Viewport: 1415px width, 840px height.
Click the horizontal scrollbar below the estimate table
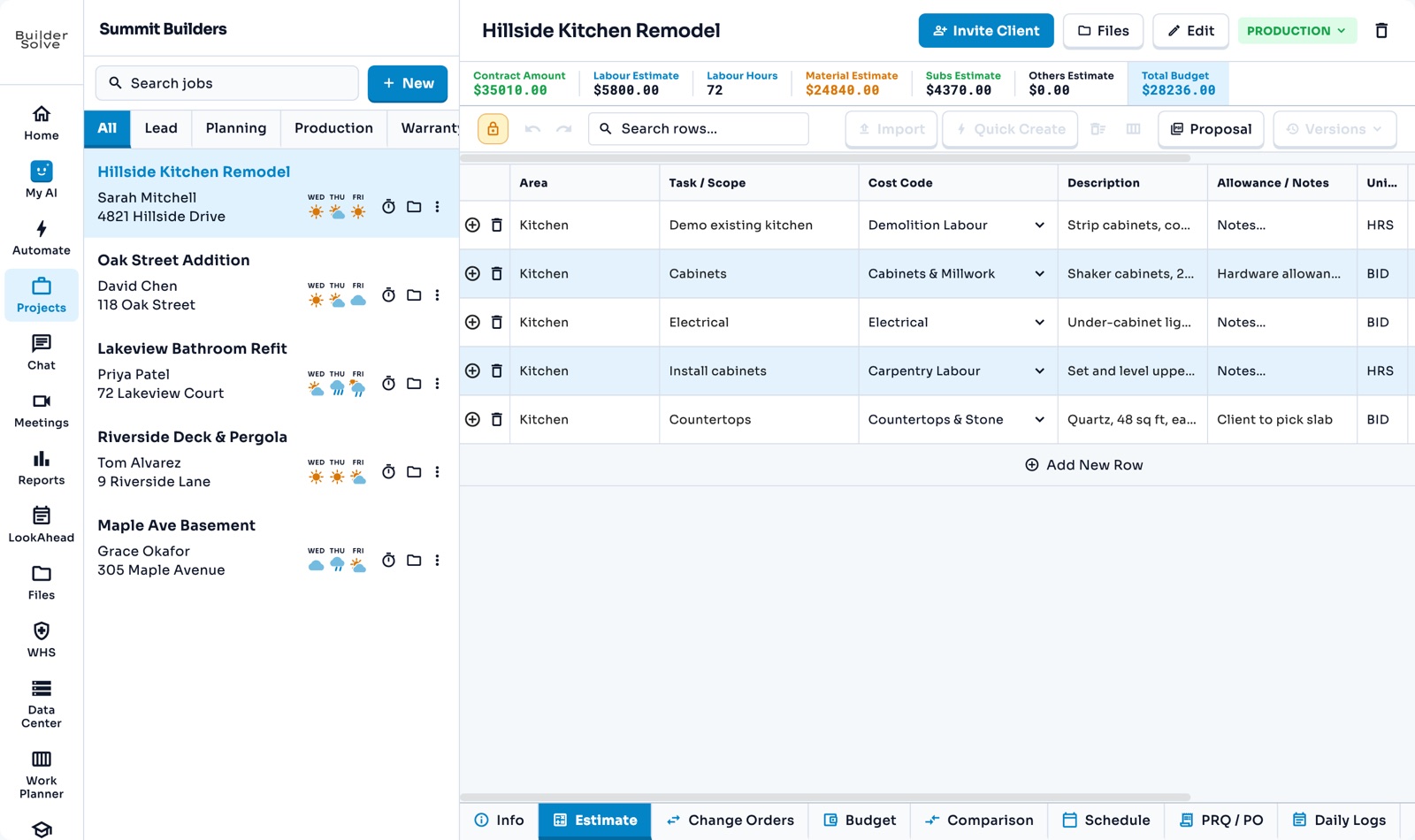pyautogui.click(x=825, y=797)
